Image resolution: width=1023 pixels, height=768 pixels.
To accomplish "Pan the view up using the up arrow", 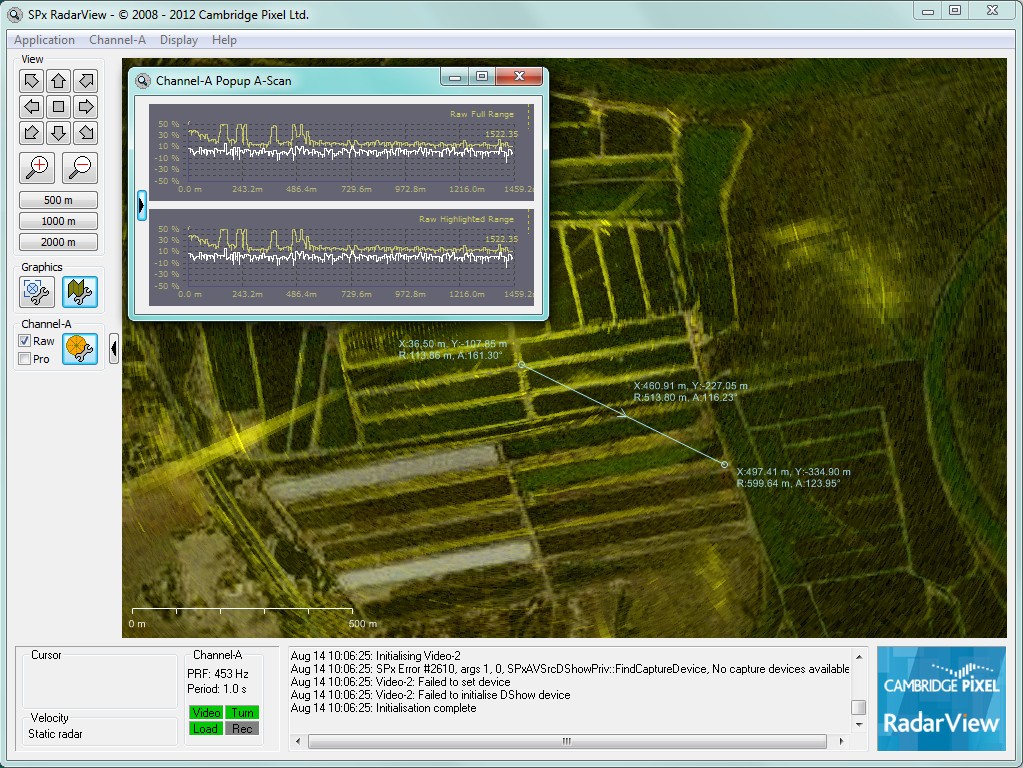I will click(x=57, y=80).
